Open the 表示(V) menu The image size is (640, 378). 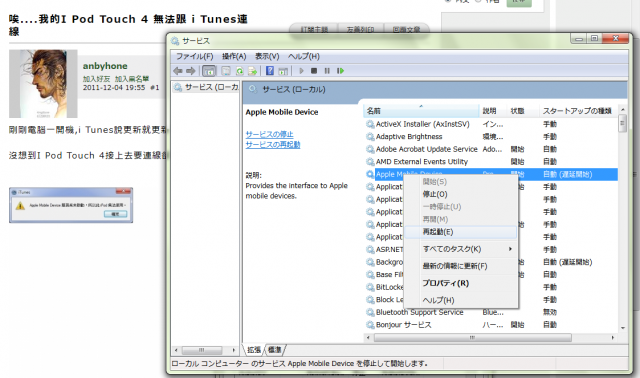pyautogui.click(x=267, y=56)
